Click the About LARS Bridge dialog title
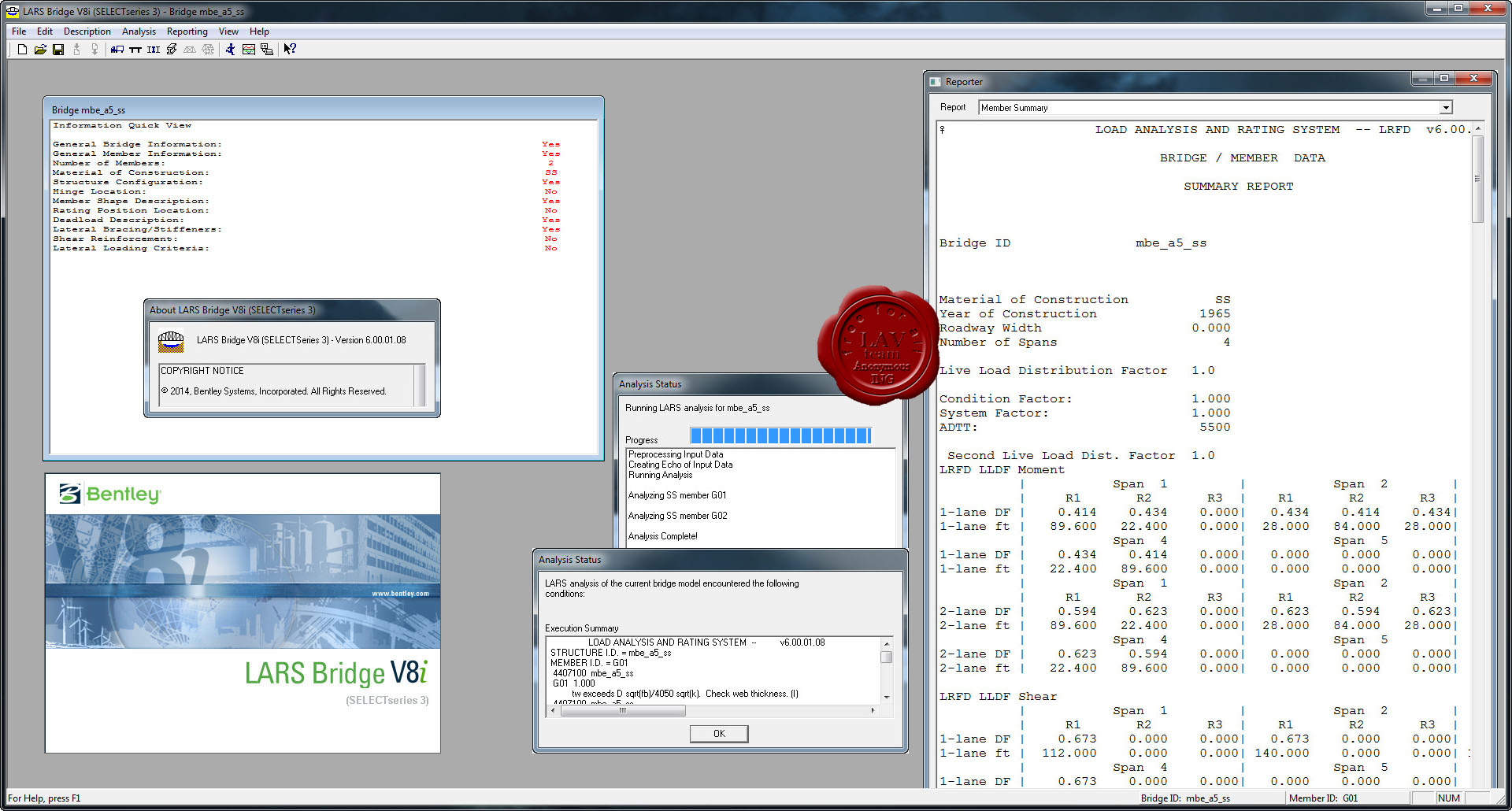 (x=232, y=310)
